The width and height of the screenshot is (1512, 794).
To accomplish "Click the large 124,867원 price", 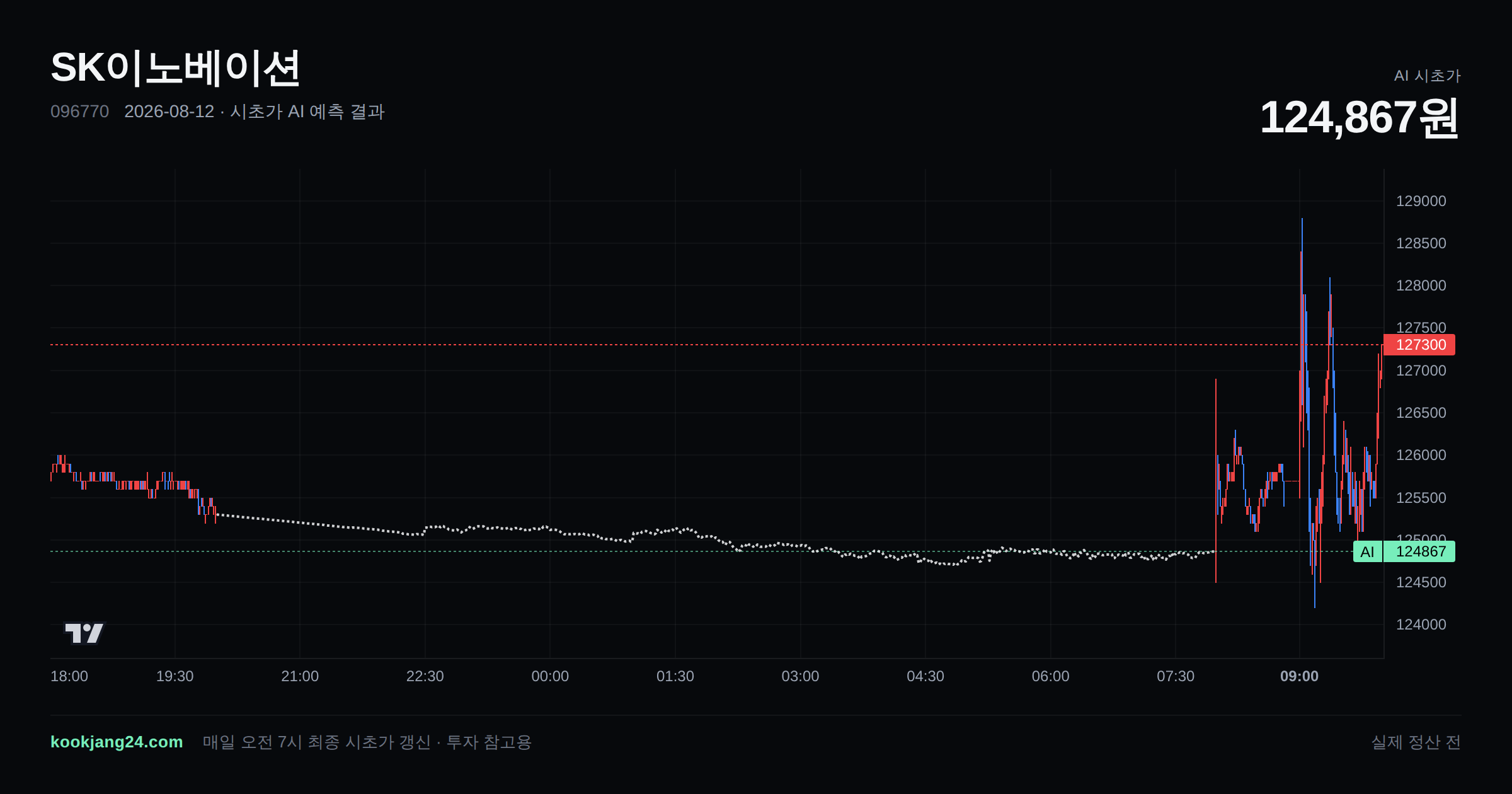I will coord(1360,117).
